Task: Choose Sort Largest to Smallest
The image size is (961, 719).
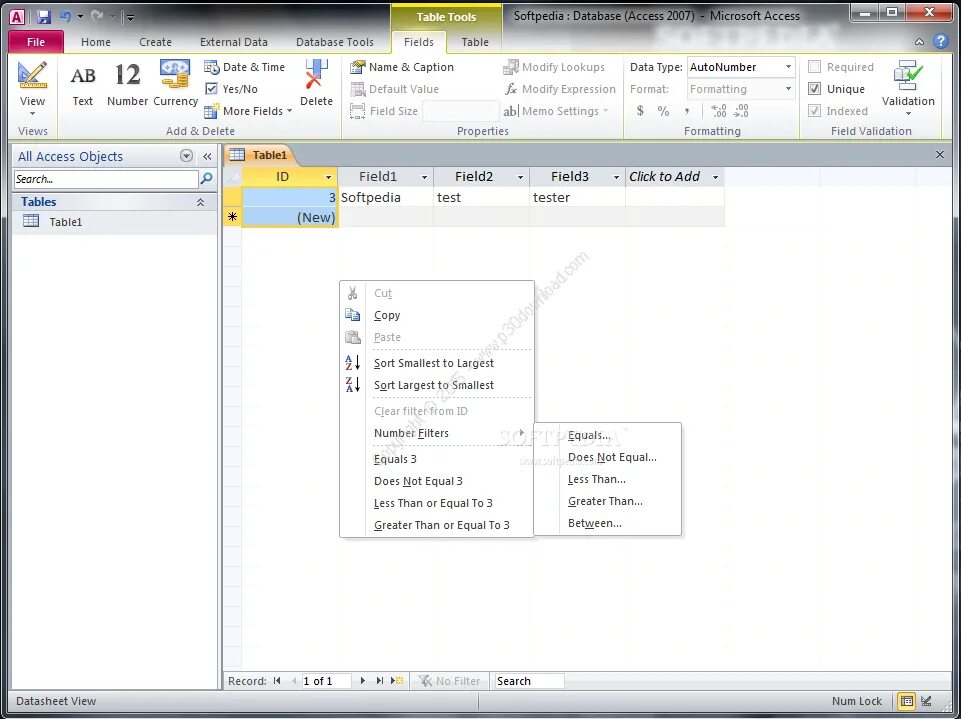Action: tap(434, 385)
